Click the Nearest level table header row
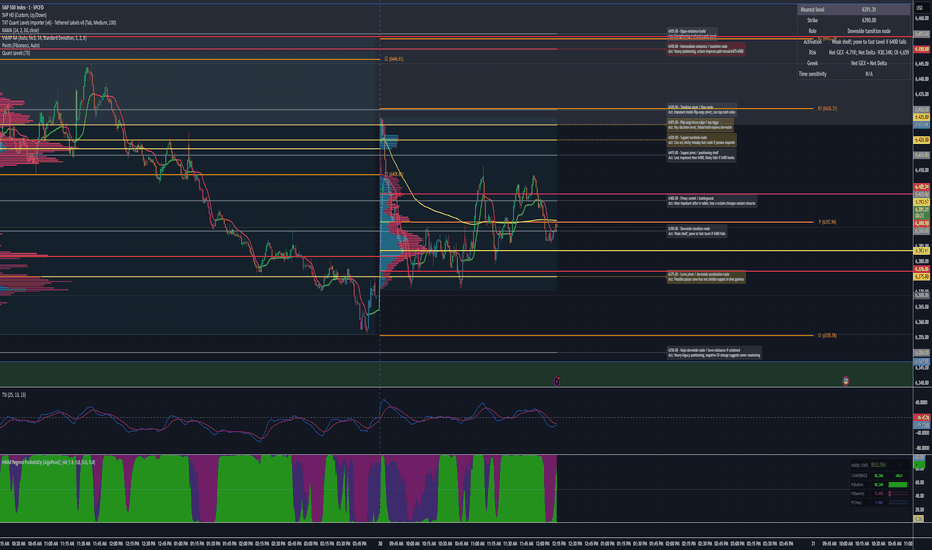 tap(854, 10)
